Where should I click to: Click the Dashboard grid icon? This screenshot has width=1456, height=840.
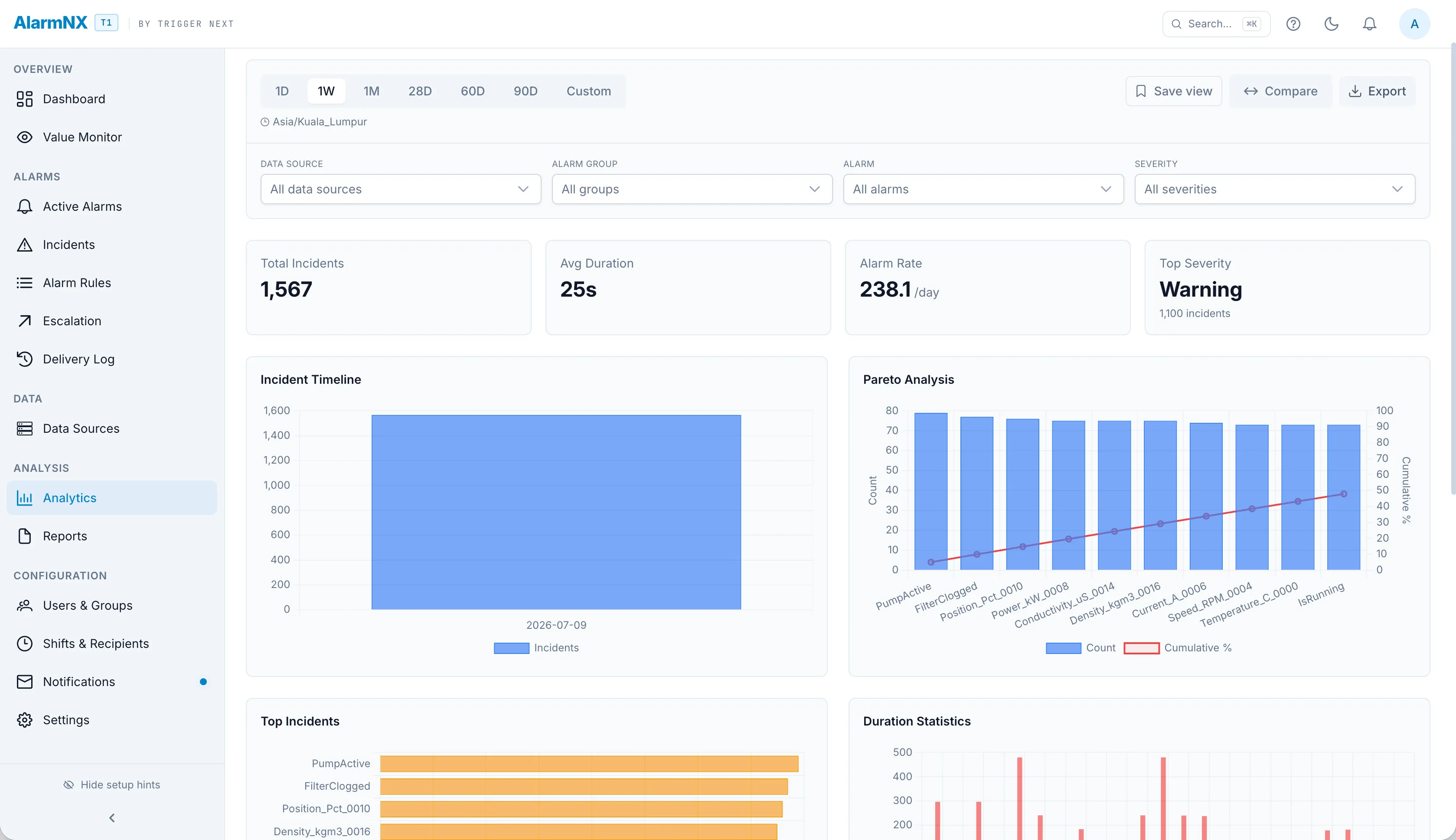(24, 99)
